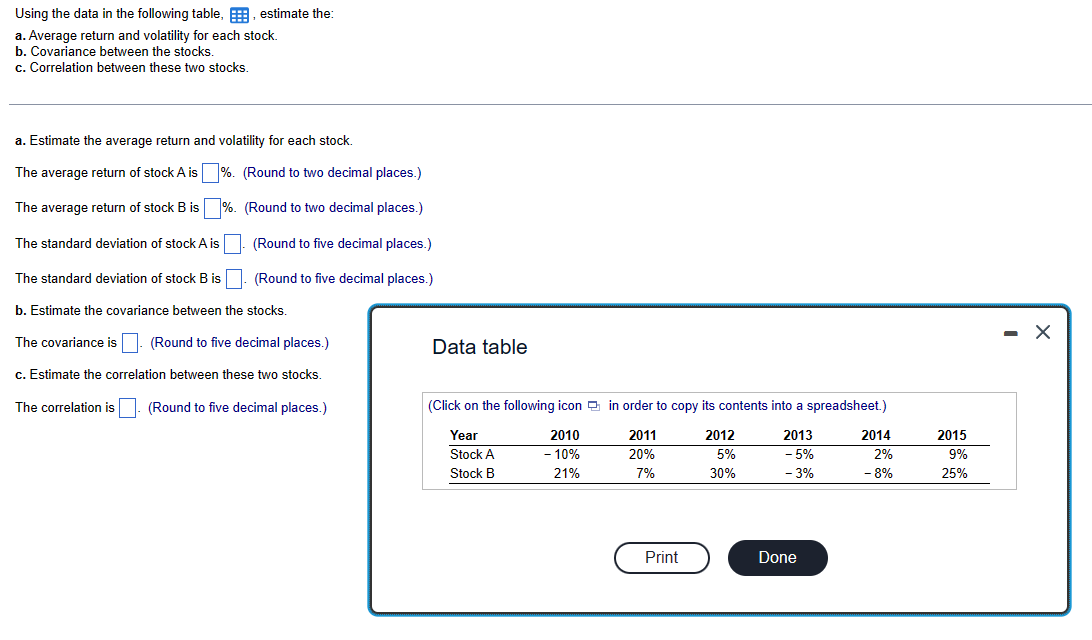
Task: Minimize the Data table popup
Action: click(x=1010, y=331)
